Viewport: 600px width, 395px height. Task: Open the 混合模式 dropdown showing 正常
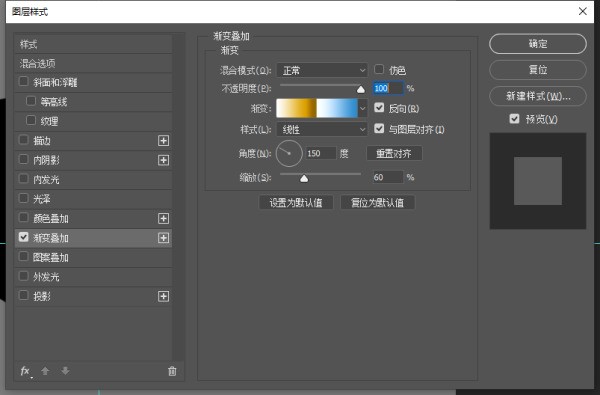pyautogui.click(x=322, y=70)
